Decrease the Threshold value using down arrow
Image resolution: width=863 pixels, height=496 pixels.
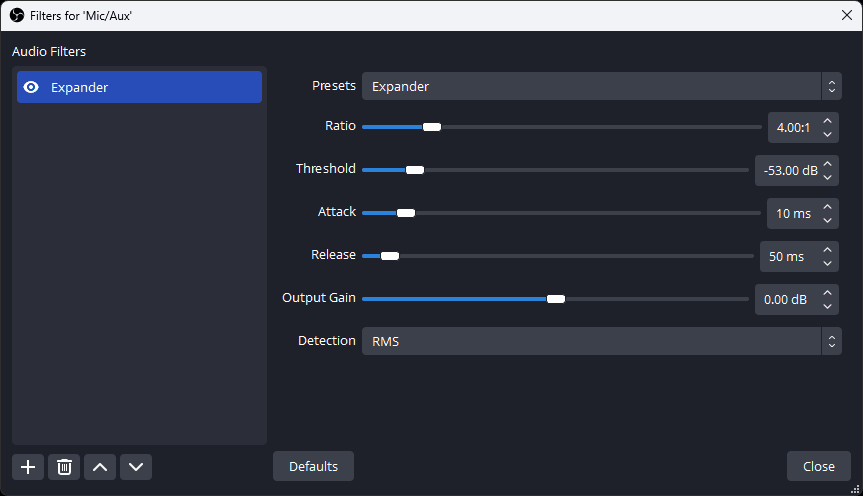click(x=827, y=177)
